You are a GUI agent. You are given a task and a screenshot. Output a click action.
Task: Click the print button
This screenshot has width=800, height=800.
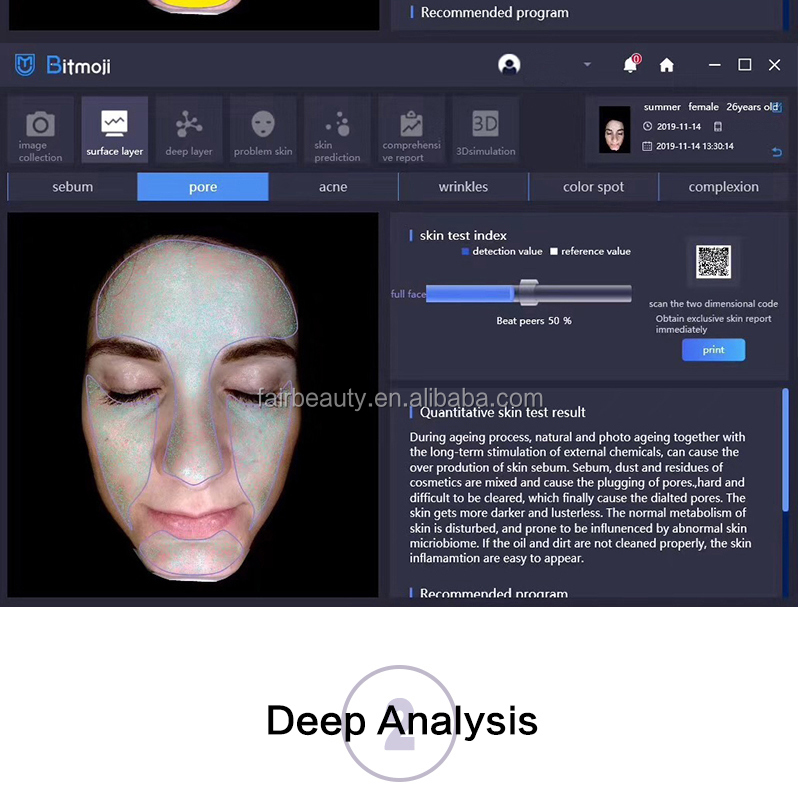coord(713,349)
